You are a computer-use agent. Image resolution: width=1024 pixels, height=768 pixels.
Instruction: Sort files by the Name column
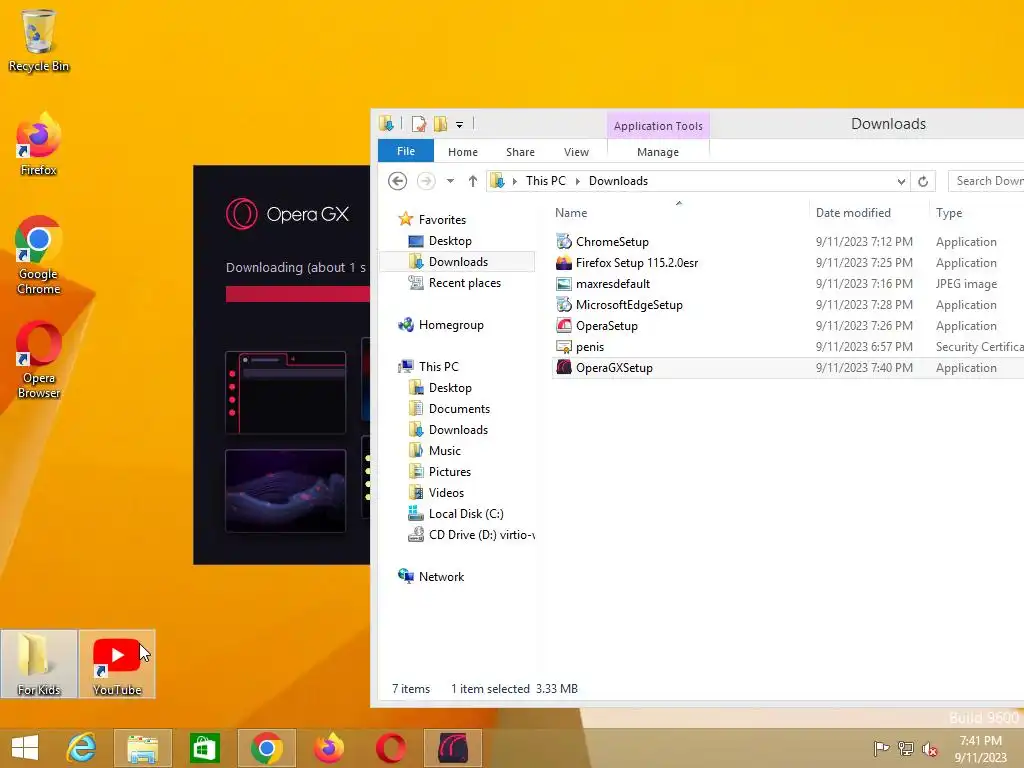coord(679,212)
